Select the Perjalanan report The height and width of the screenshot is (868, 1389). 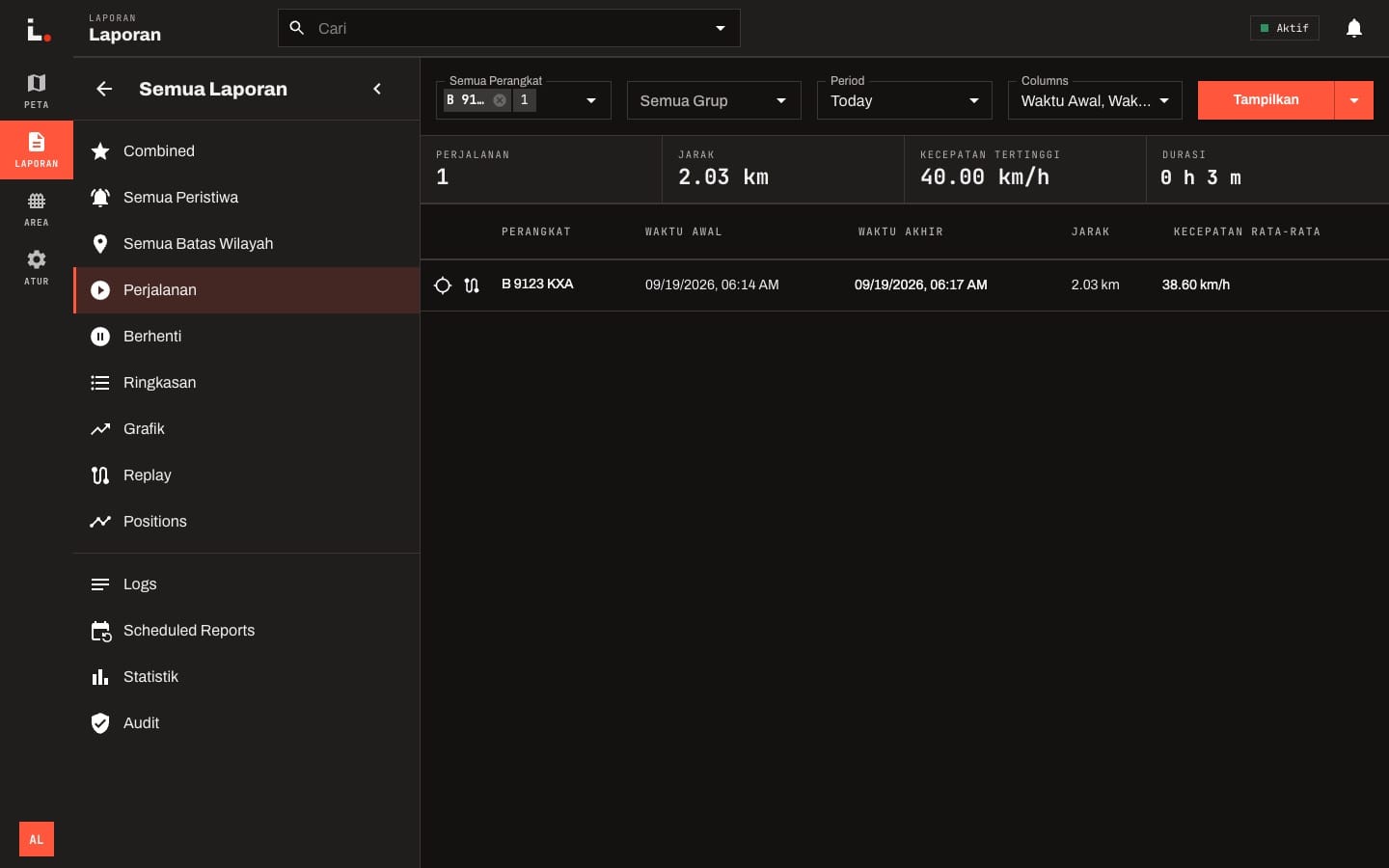pyautogui.click(x=247, y=290)
